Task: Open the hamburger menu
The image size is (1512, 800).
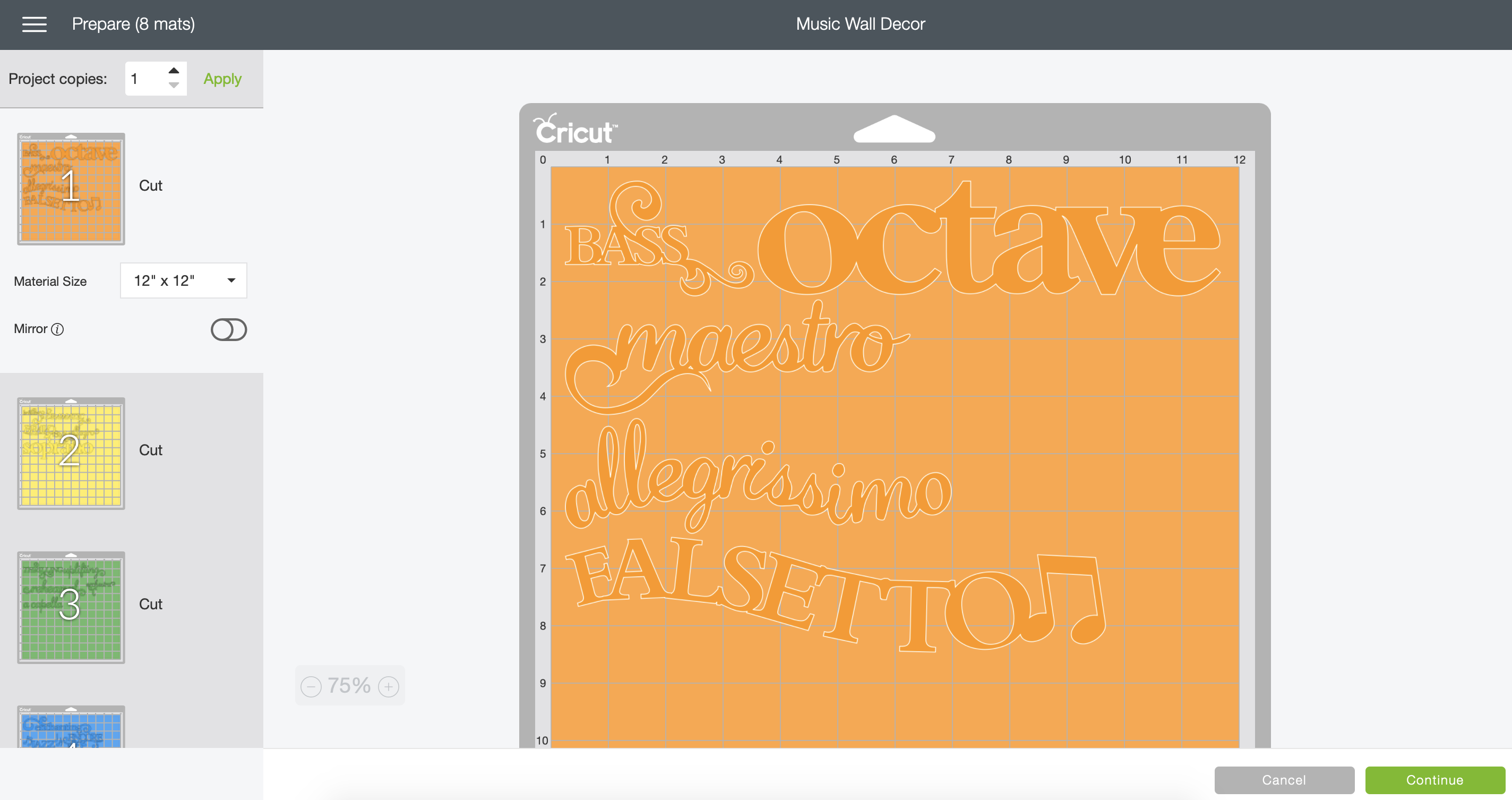Action: [x=34, y=24]
